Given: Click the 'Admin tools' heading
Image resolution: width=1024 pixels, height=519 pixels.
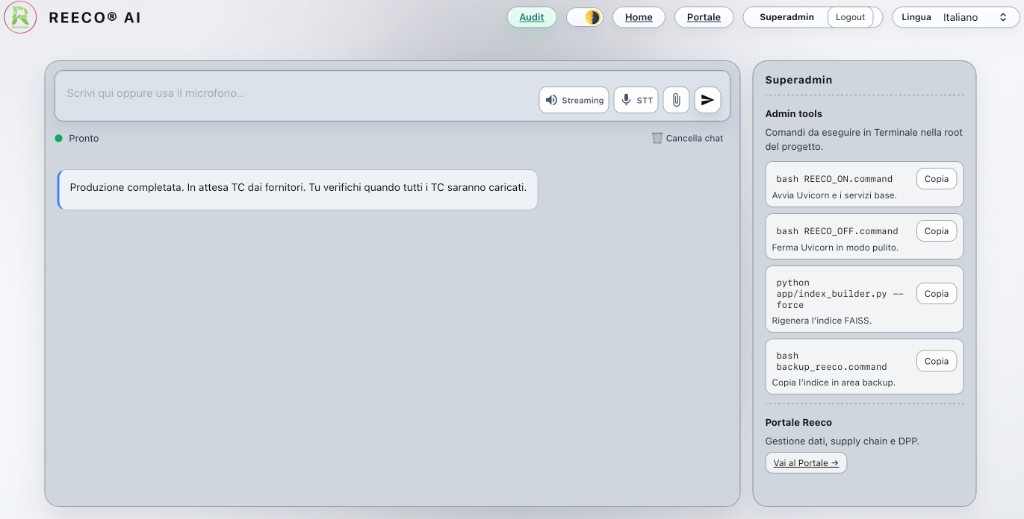Looking at the screenshot, I should click(793, 114).
